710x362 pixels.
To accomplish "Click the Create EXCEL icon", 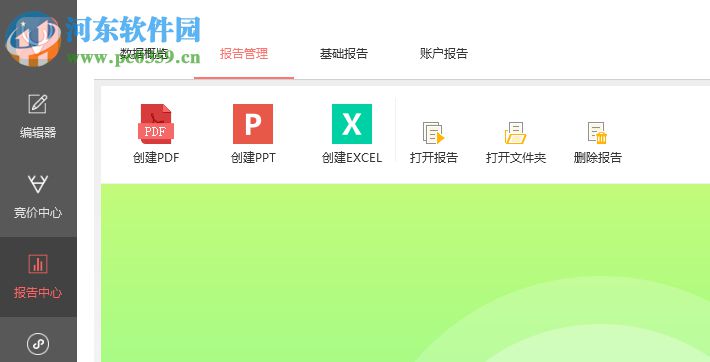I will 352,124.
